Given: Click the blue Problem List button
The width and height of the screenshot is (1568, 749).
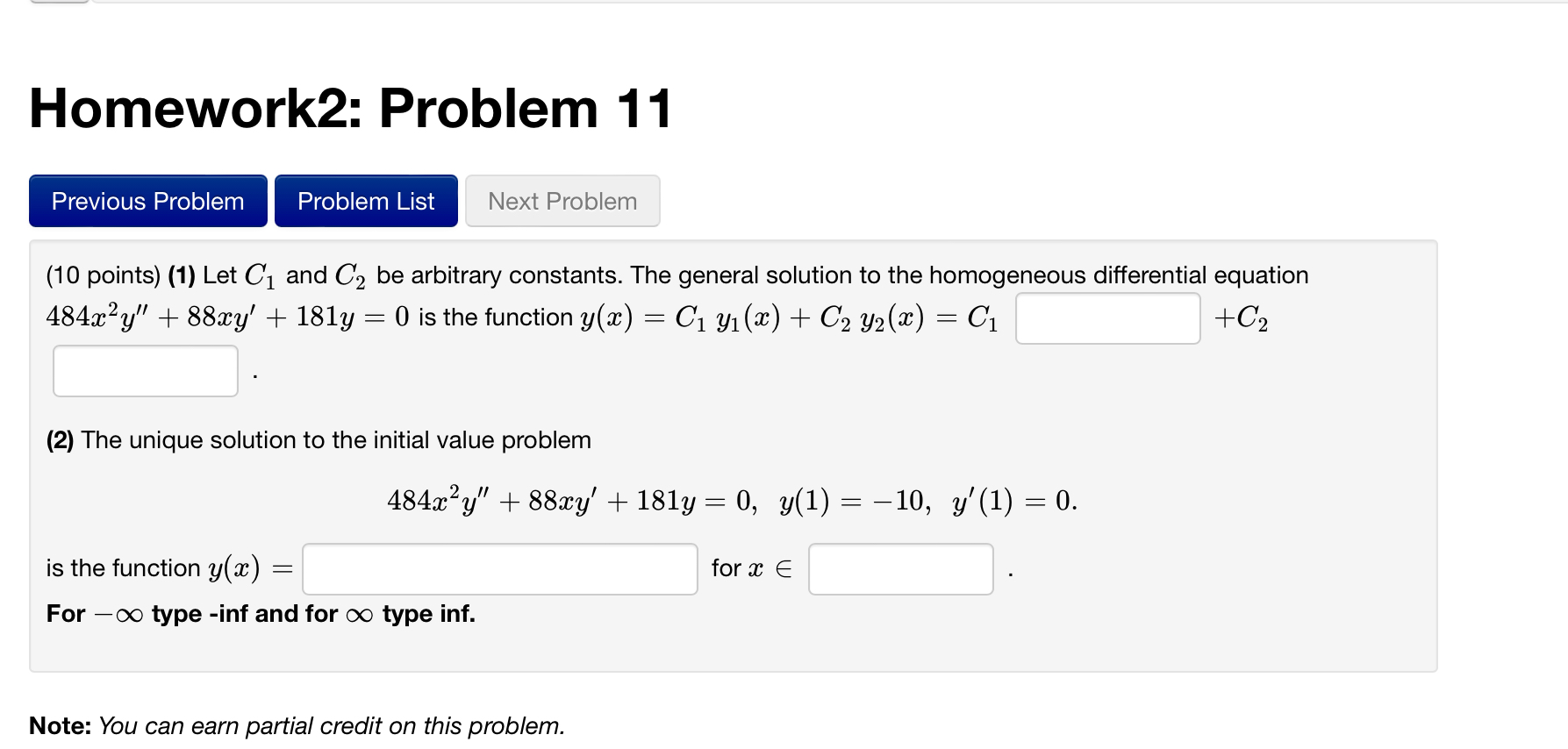Looking at the screenshot, I should pyautogui.click(x=365, y=201).
